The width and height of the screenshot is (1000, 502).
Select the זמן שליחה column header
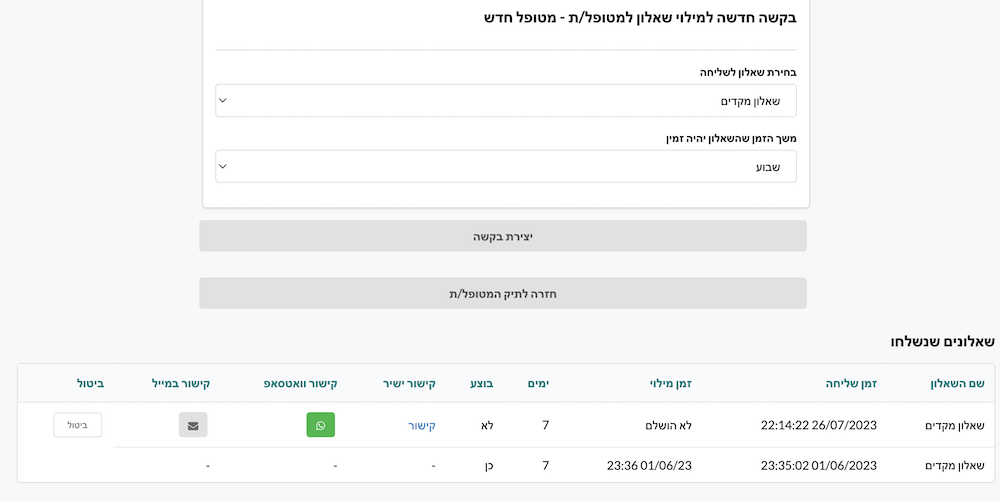pos(851,383)
